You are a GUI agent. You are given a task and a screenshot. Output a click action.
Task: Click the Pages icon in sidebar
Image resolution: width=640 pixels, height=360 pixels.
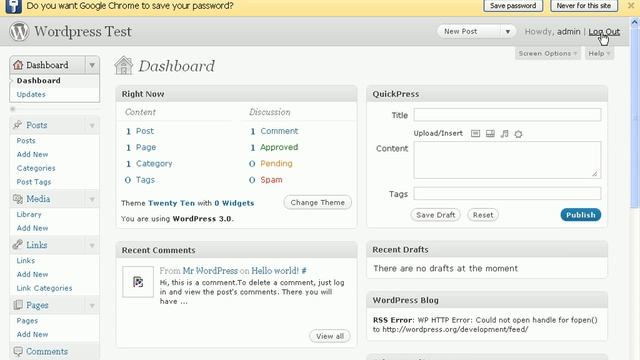click(18, 305)
